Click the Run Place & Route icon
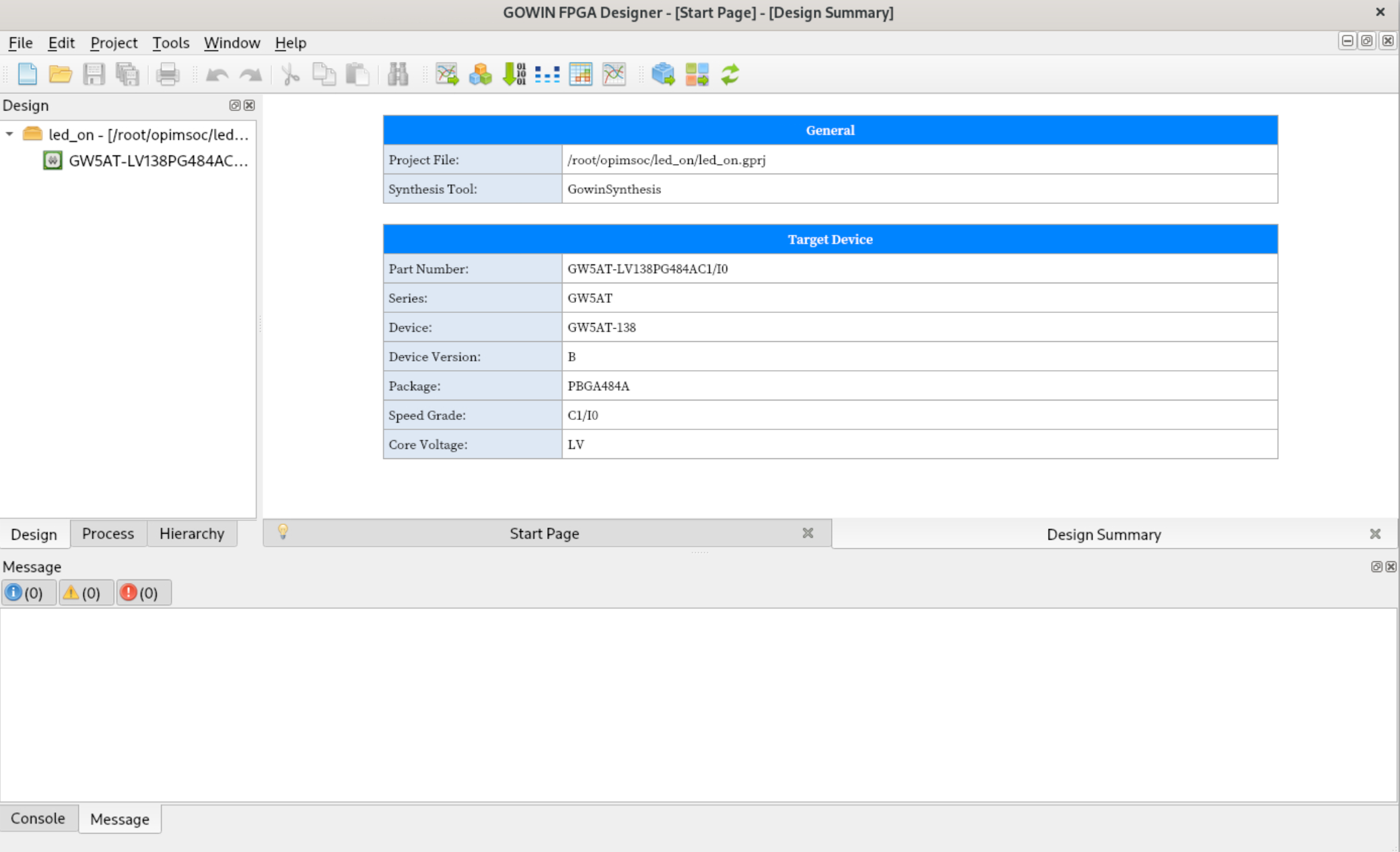1400x852 pixels. tap(697, 74)
